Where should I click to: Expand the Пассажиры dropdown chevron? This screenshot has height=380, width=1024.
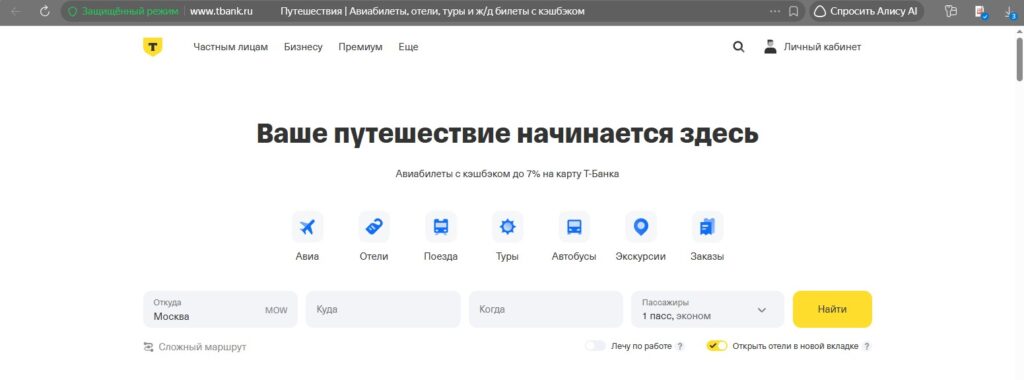coord(761,310)
